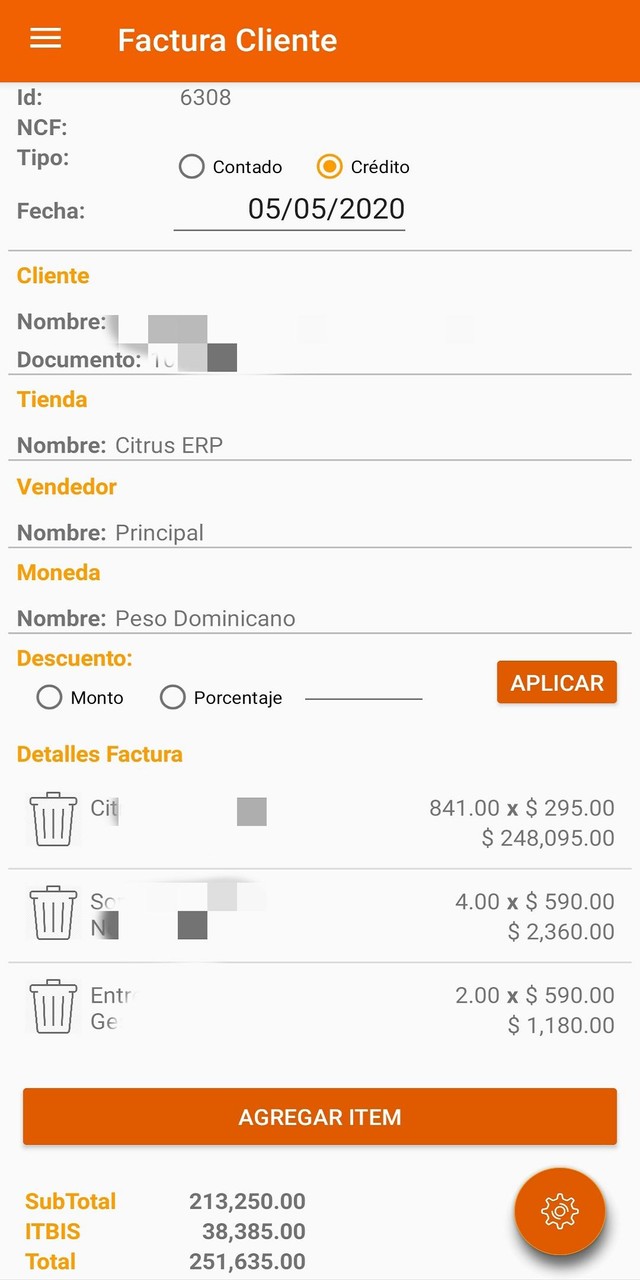Image resolution: width=640 pixels, height=1280 pixels.
Task: Remove the second line item using trash icon
Action: point(52,912)
